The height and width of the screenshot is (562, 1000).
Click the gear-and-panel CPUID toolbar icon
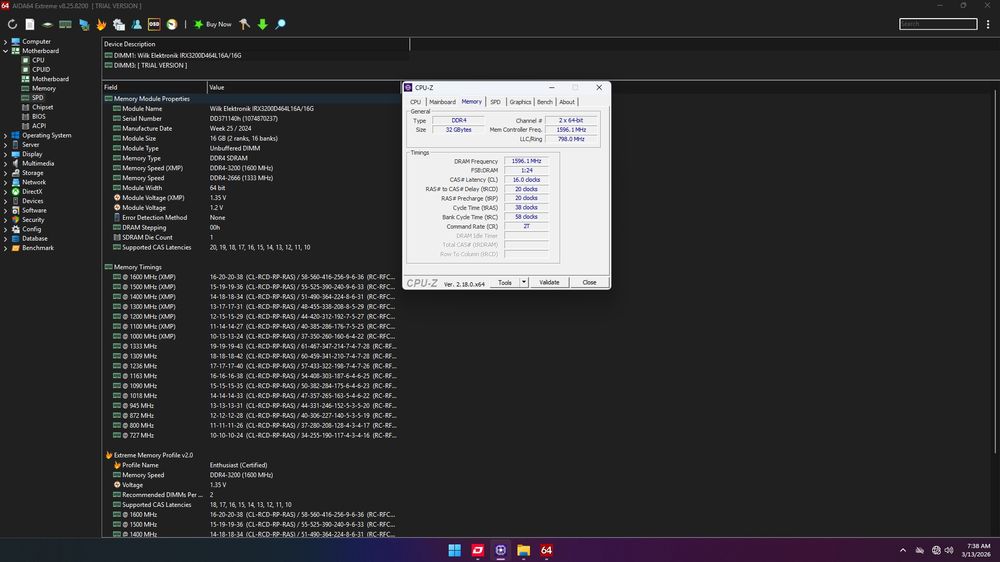119,24
